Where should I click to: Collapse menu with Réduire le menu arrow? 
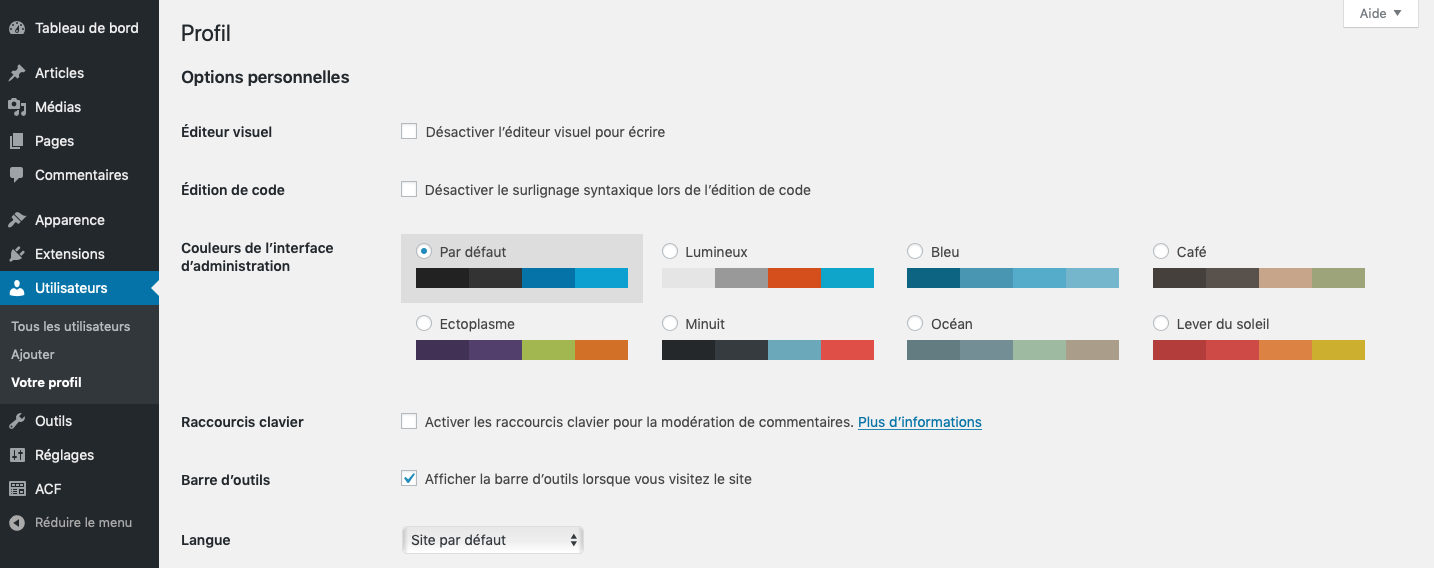tap(17, 523)
